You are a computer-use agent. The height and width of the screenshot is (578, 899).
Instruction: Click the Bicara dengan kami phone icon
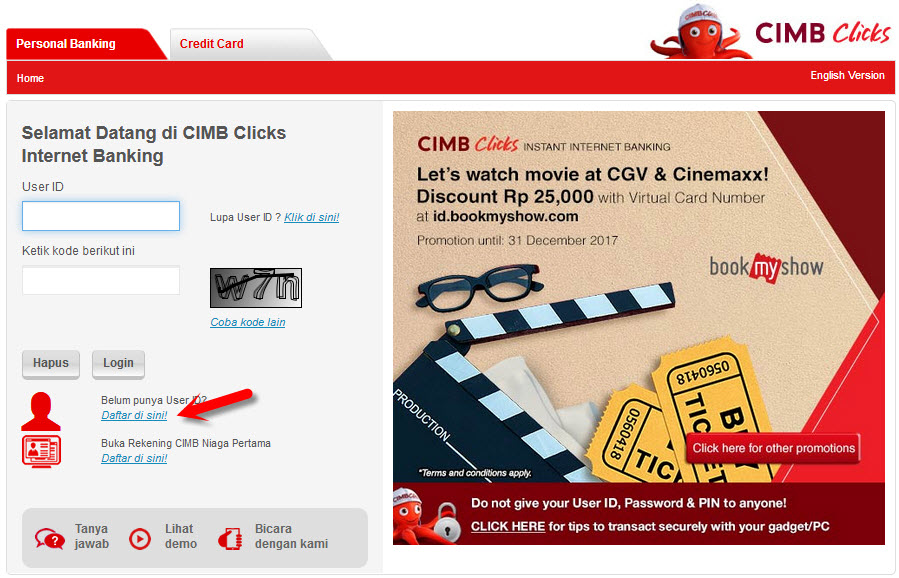[x=230, y=538]
